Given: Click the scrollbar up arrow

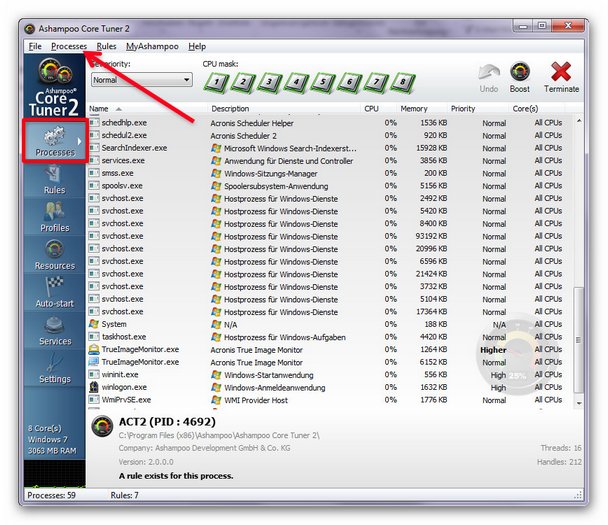Looking at the screenshot, I should (x=579, y=121).
